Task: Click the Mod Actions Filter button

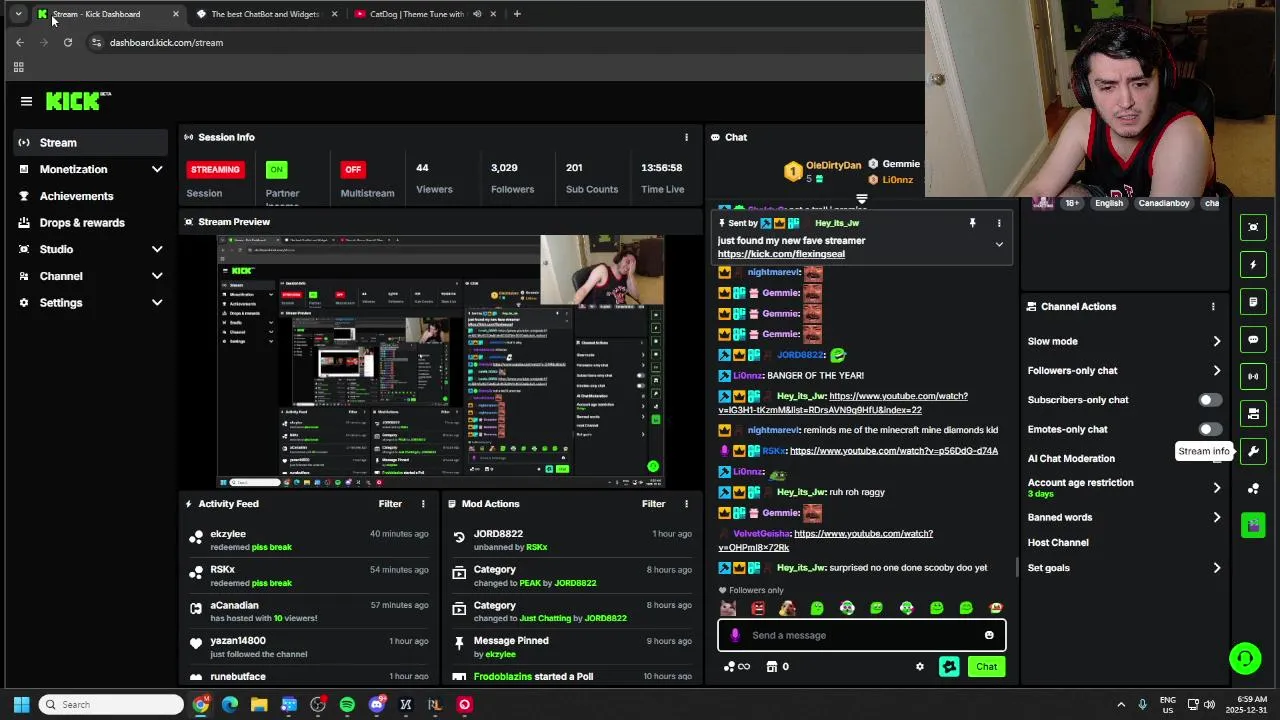Action: click(653, 504)
